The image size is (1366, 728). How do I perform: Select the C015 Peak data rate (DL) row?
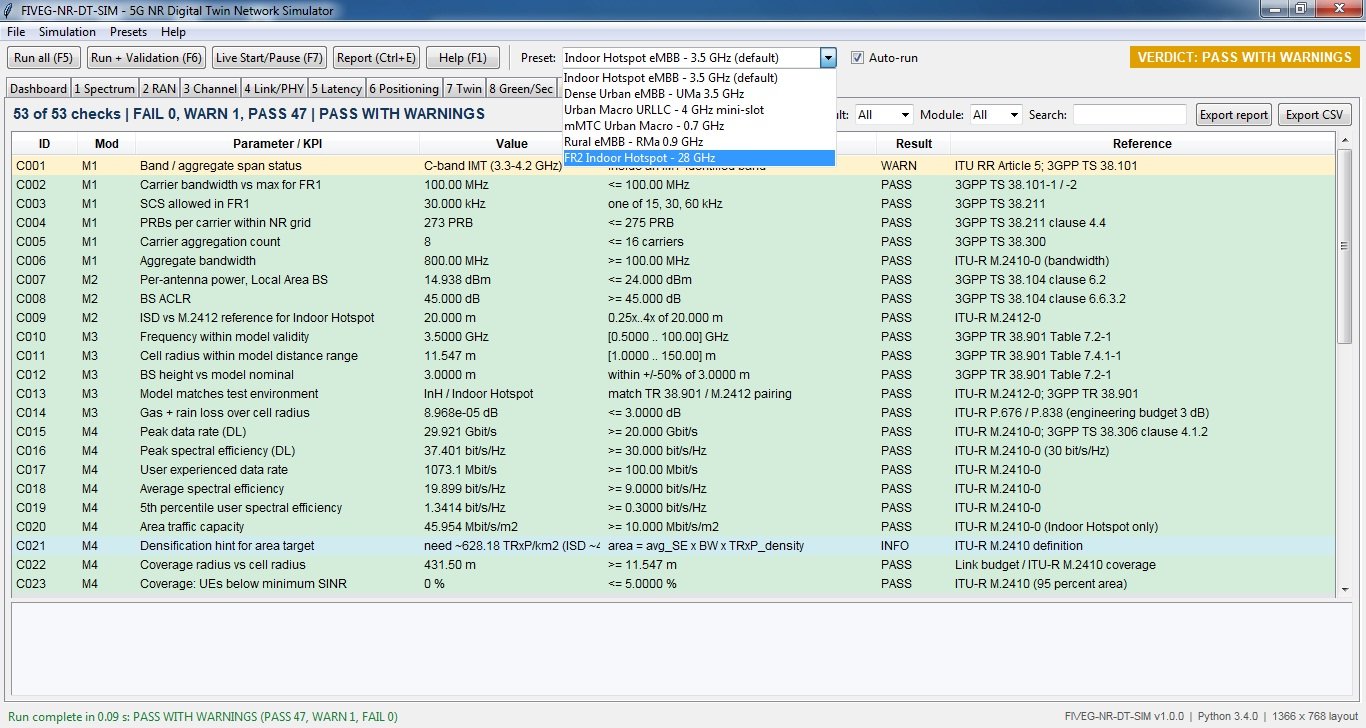pos(674,432)
